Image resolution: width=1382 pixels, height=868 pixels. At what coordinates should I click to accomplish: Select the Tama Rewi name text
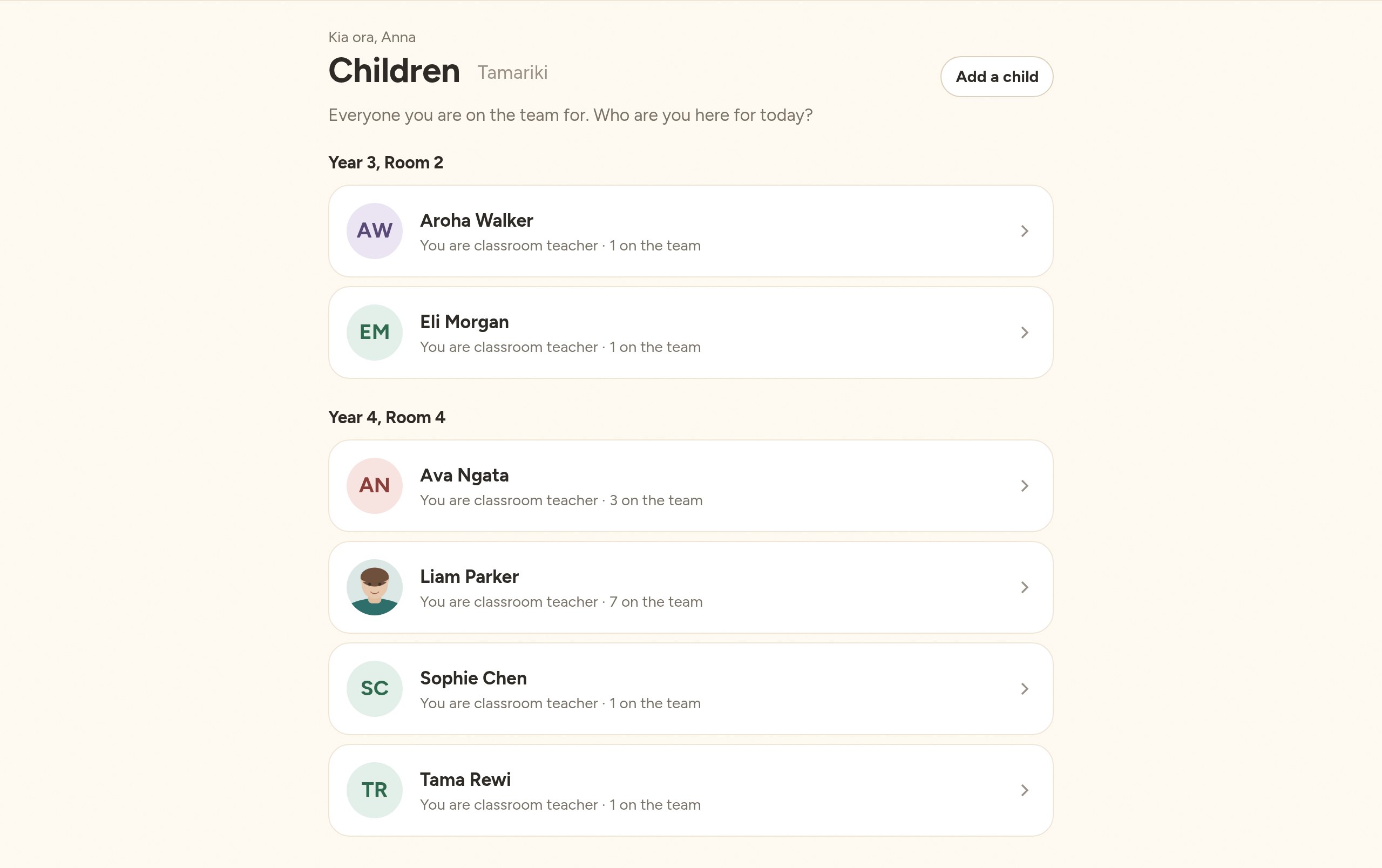tap(465, 779)
